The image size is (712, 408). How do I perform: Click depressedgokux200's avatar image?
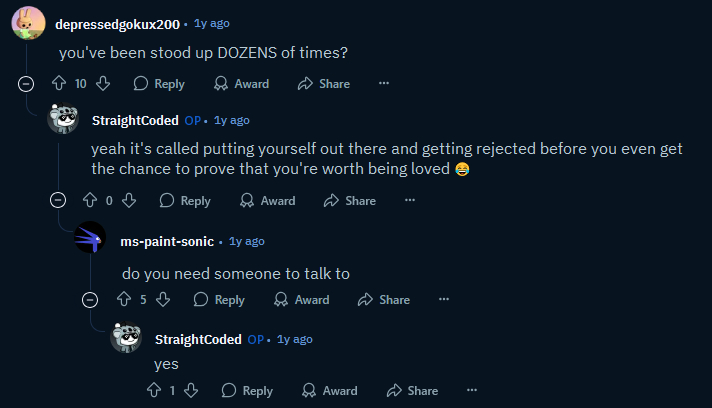tap(27, 21)
